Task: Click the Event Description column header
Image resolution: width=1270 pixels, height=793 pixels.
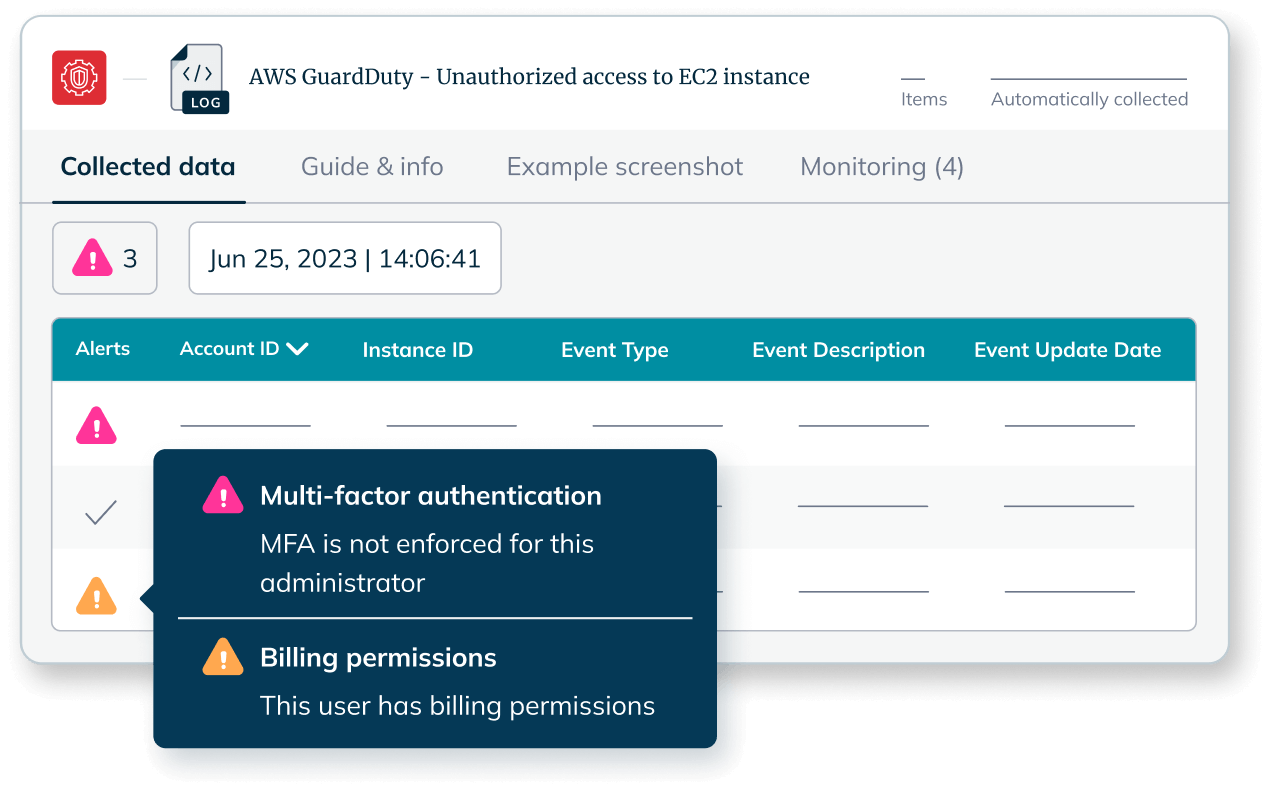Action: tap(838, 350)
